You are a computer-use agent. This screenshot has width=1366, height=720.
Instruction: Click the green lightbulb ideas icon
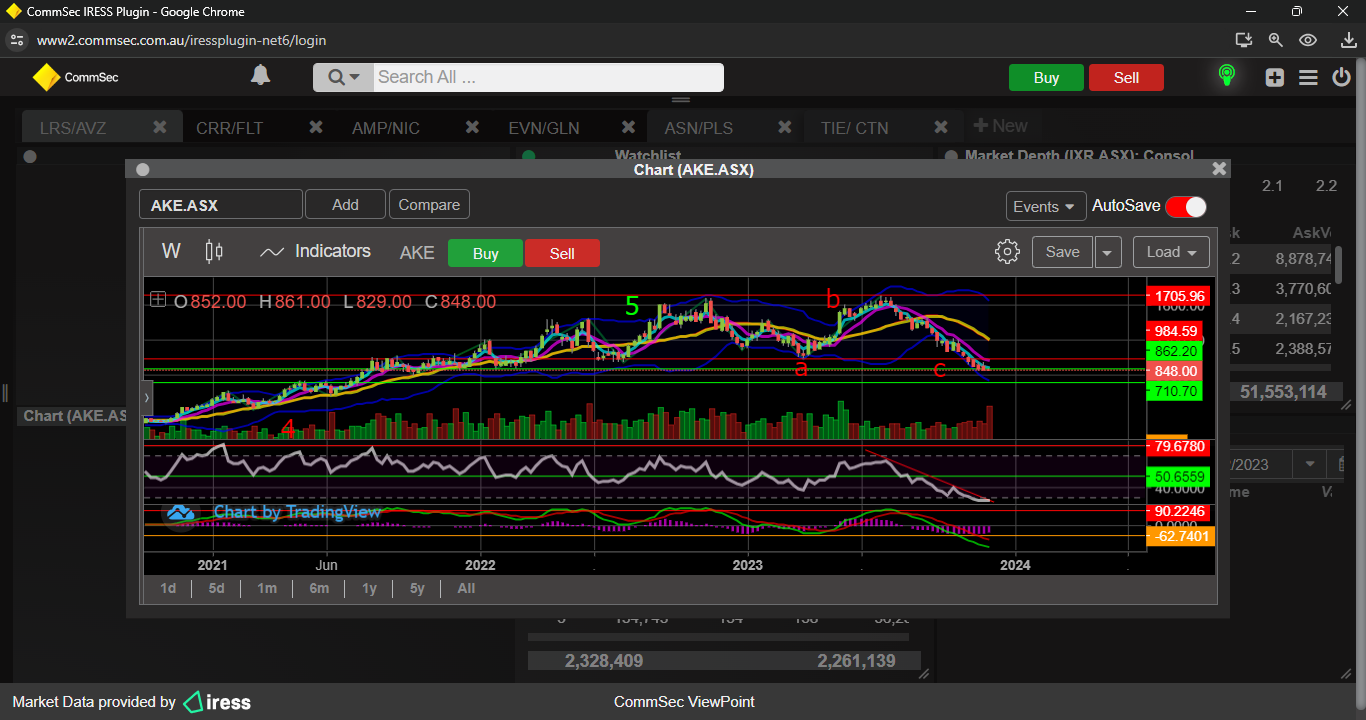click(1226, 76)
